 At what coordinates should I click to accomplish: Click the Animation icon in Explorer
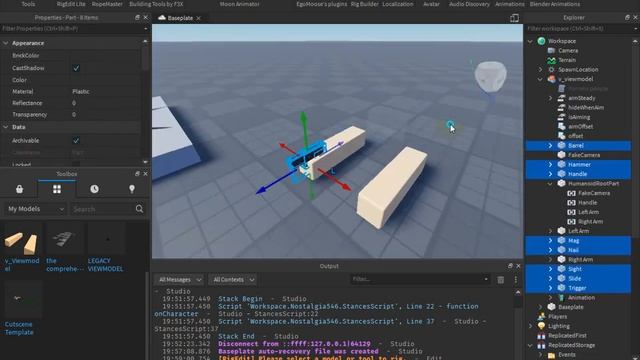561,298
